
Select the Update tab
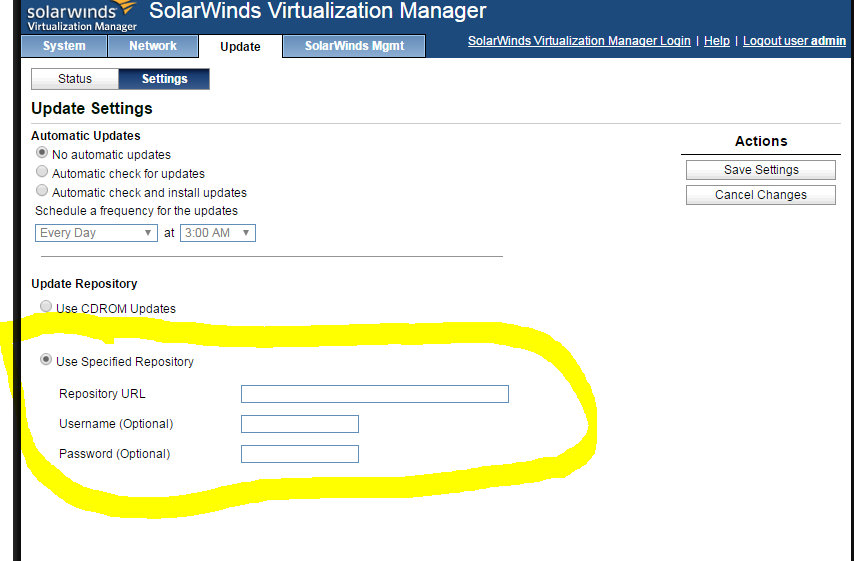(x=240, y=46)
